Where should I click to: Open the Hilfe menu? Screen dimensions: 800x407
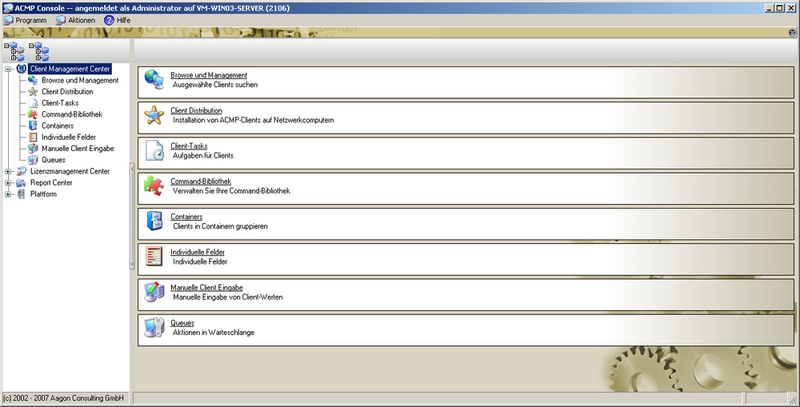pyautogui.click(x=117, y=20)
